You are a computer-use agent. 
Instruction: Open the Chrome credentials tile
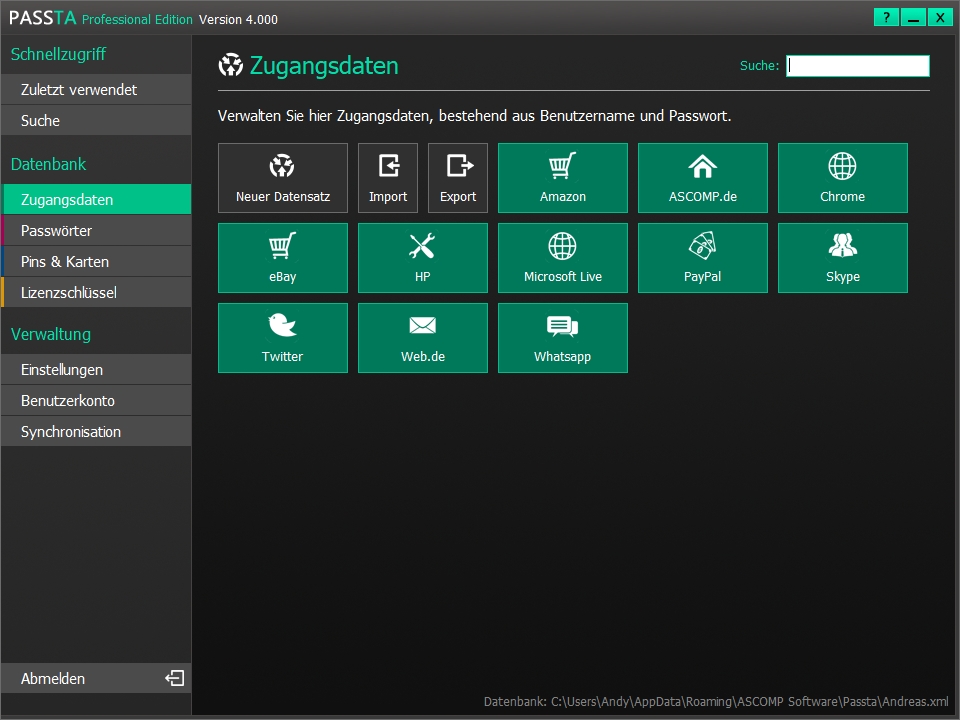pyautogui.click(x=843, y=178)
